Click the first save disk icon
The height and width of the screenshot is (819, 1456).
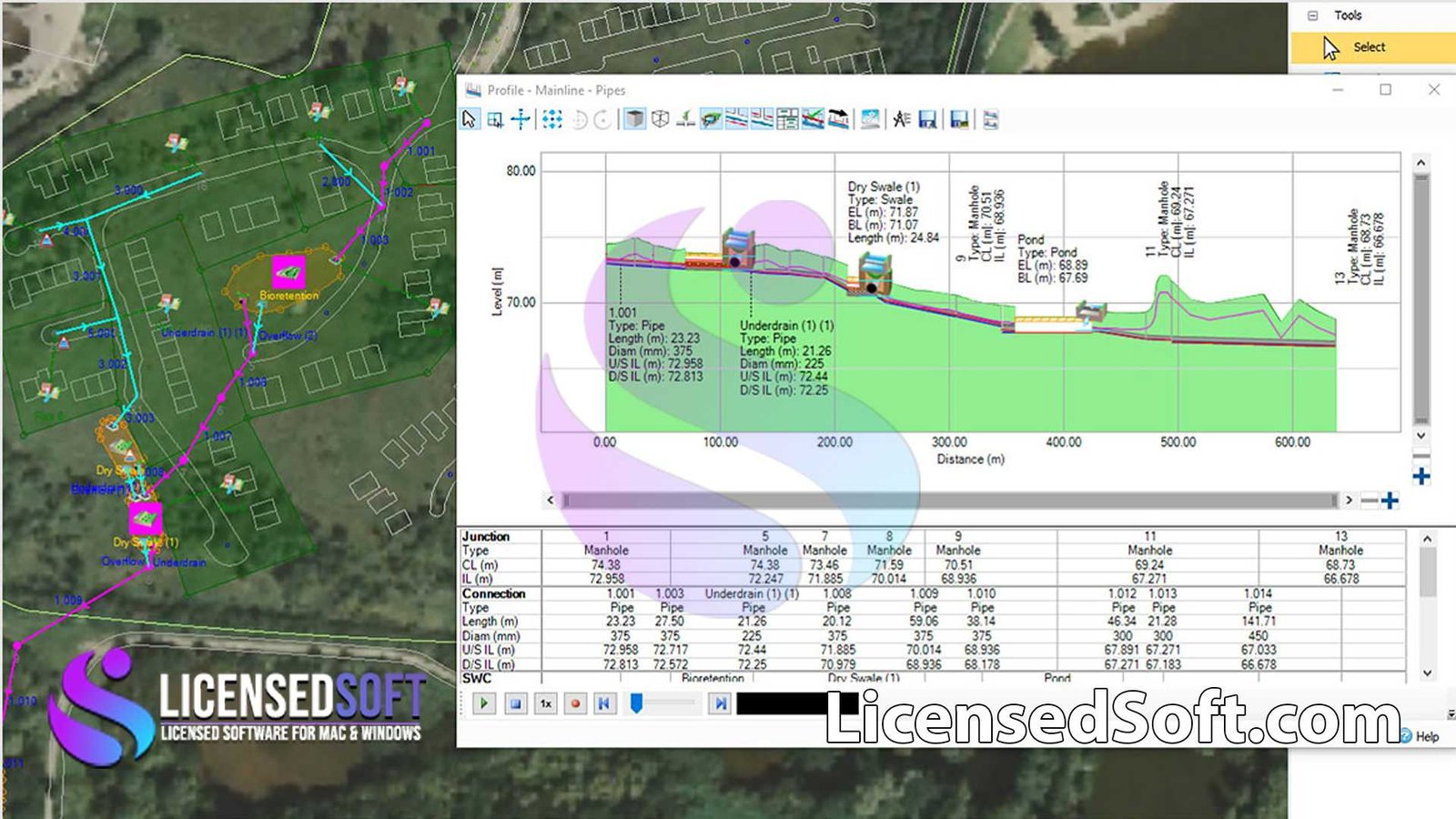tap(927, 119)
